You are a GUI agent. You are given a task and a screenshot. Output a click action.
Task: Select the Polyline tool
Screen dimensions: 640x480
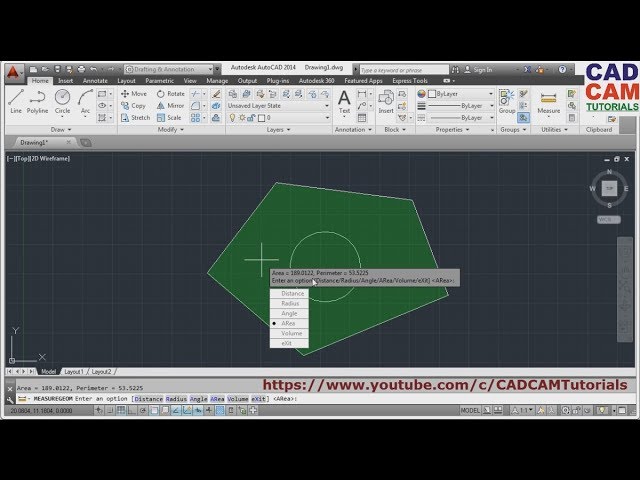pos(37,101)
